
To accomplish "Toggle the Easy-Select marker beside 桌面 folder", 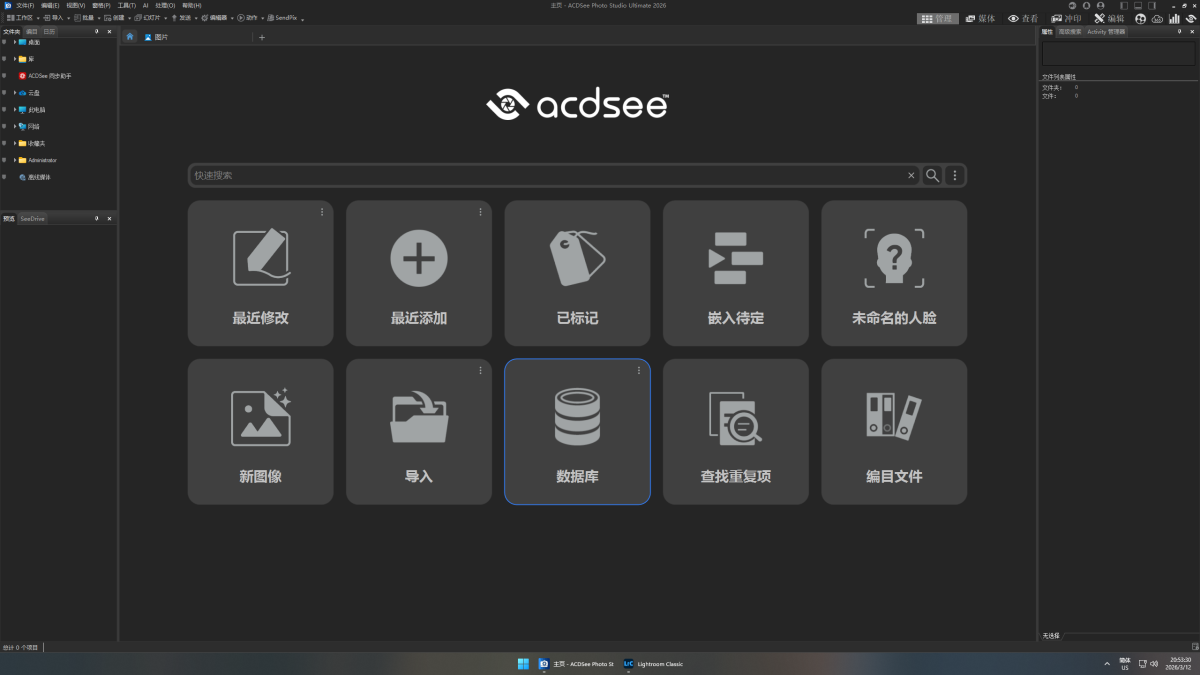I will pyautogui.click(x=4, y=42).
